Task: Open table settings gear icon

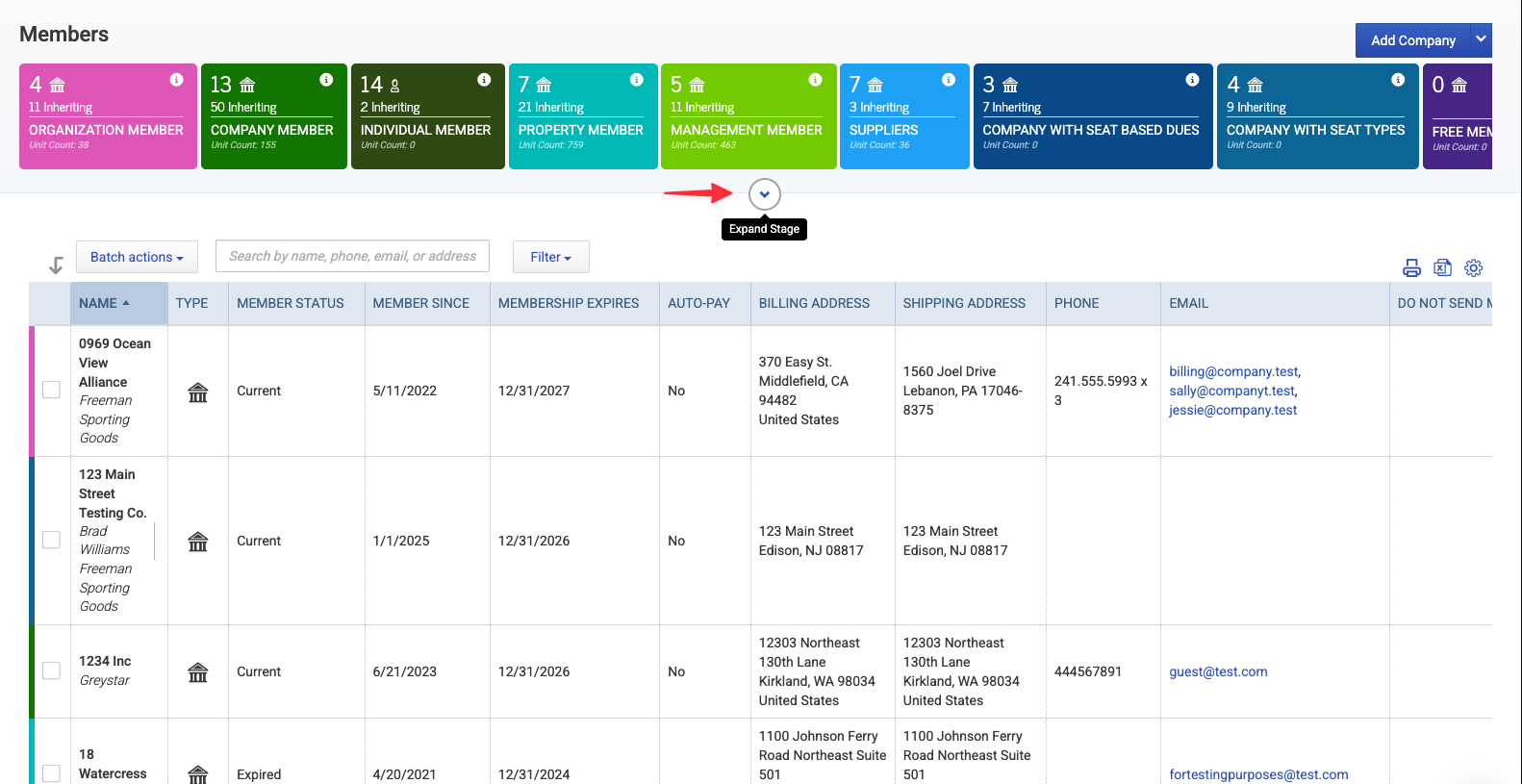Action: coord(1473,268)
